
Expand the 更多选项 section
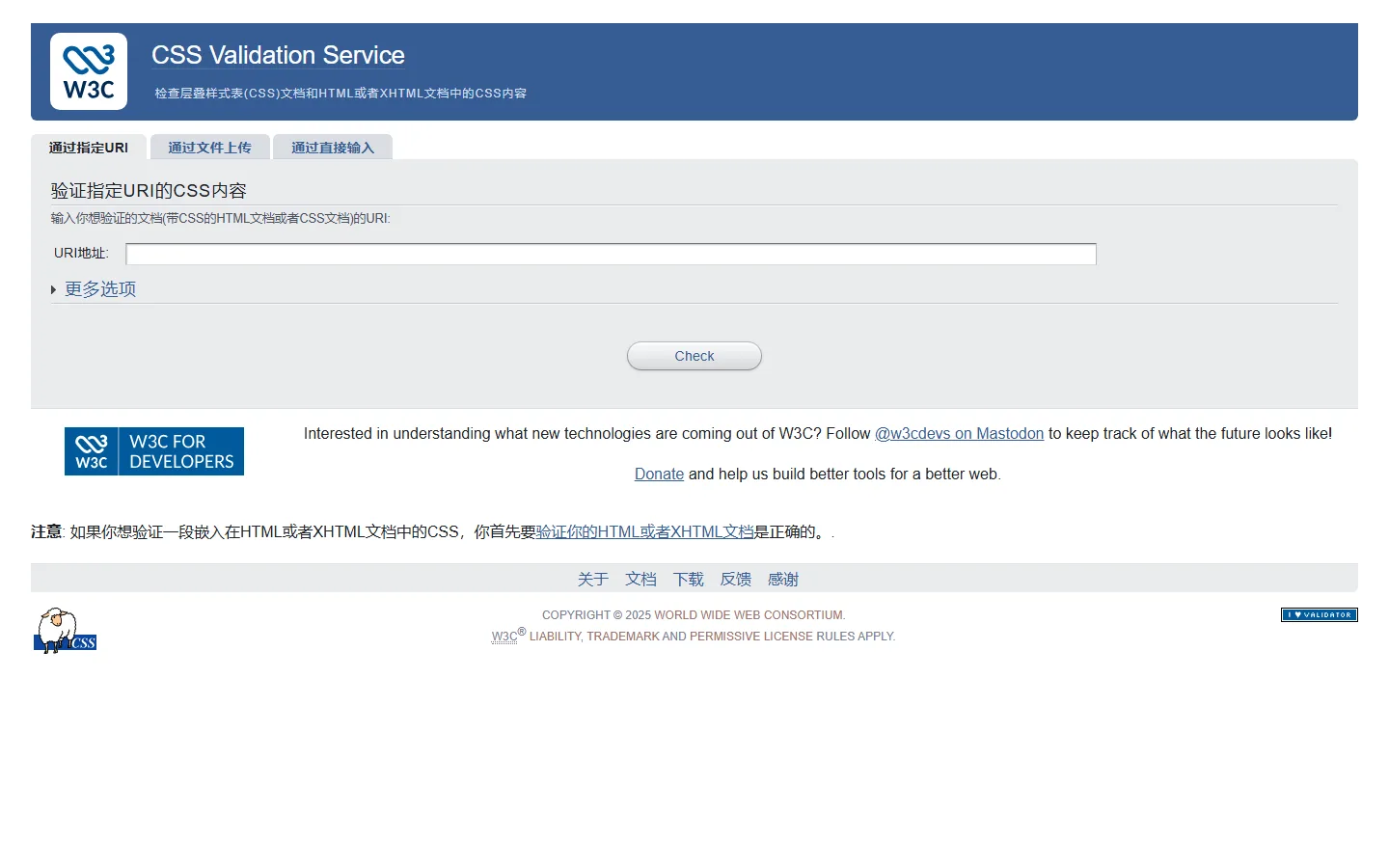click(x=100, y=289)
